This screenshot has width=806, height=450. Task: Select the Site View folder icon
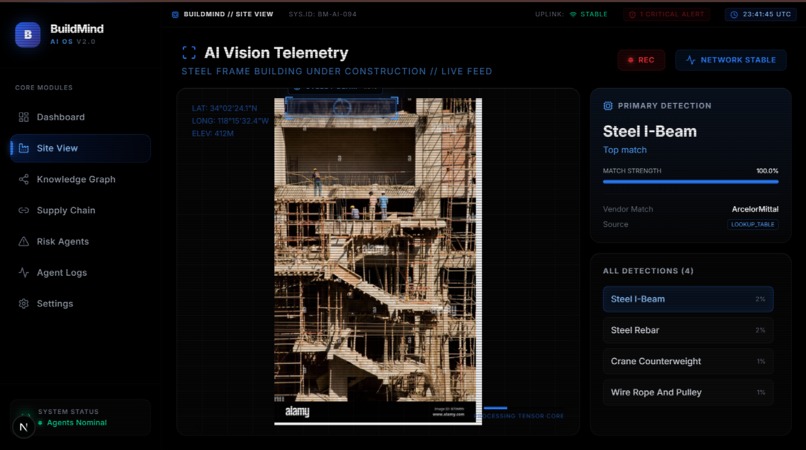[24, 148]
